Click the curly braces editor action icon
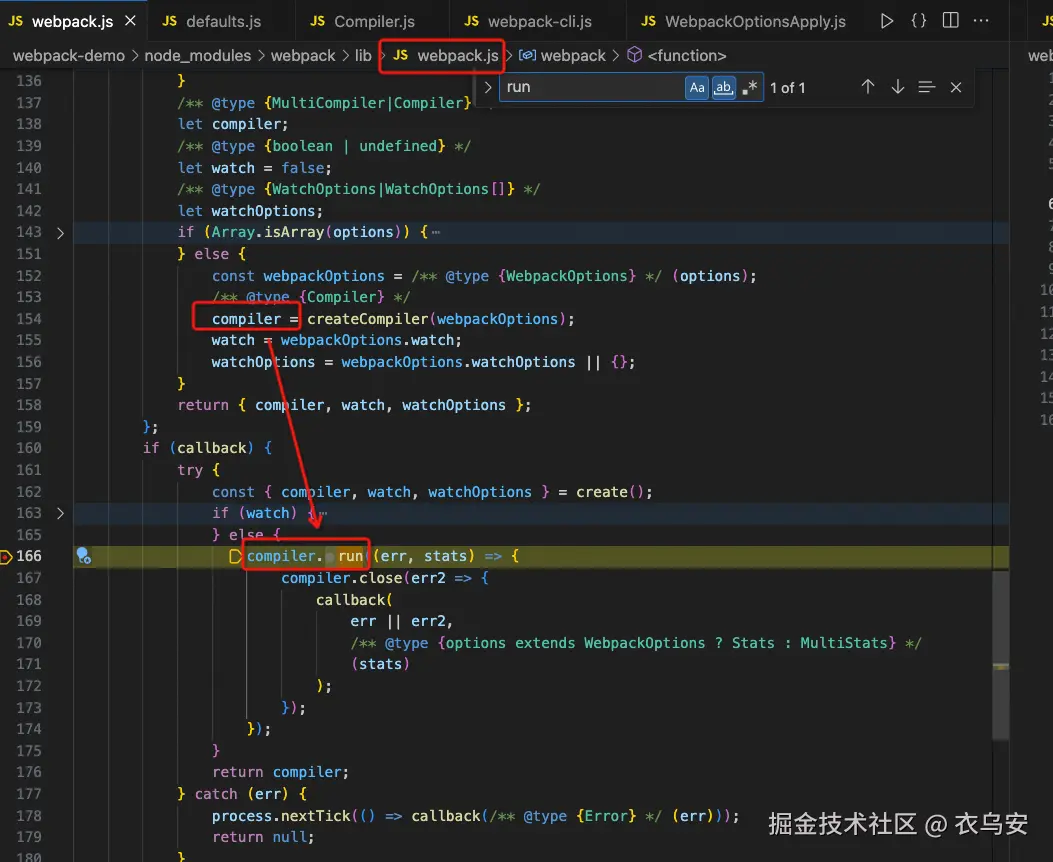Viewport: 1053px width, 862px height. coord(919,21)
